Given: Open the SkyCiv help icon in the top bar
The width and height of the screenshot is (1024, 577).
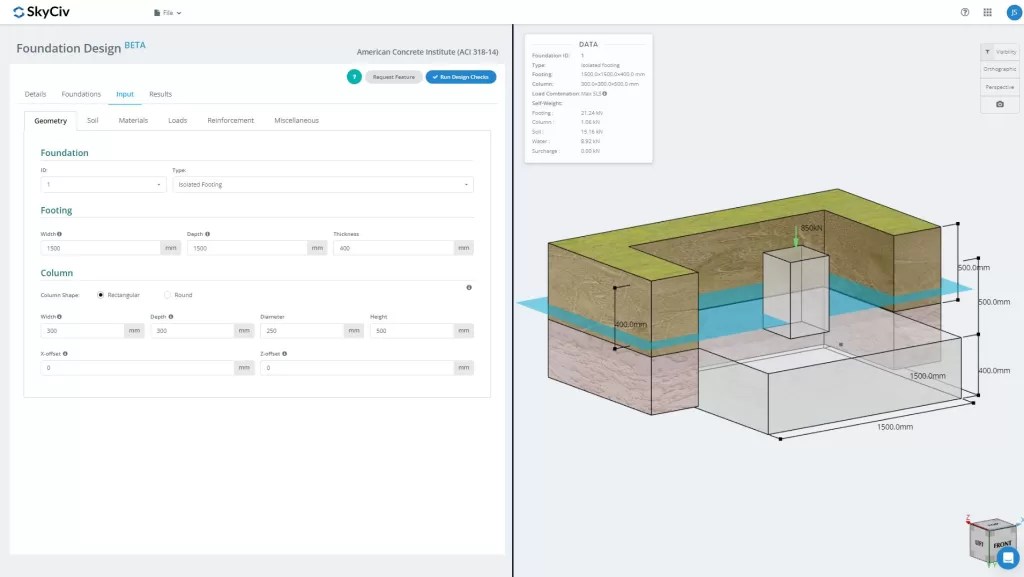Looking at the screenshot, I should 963,12.
